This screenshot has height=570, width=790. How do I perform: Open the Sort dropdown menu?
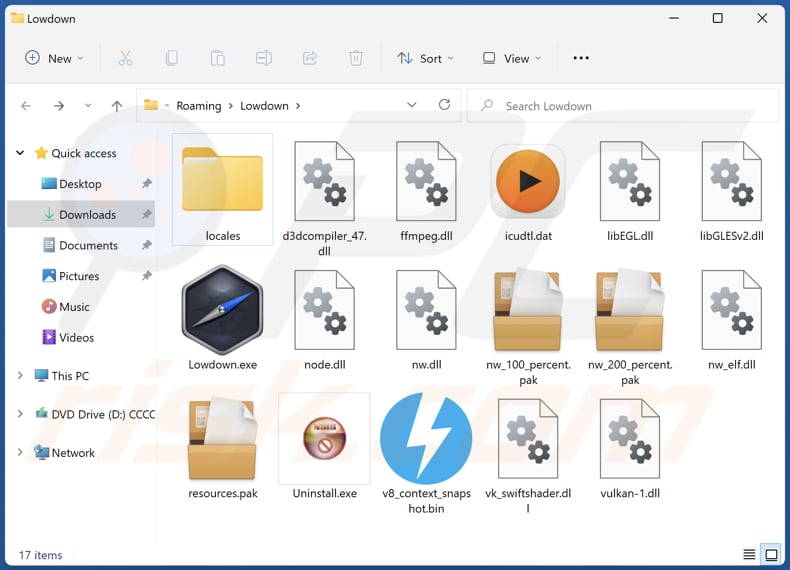coord(425,58)
